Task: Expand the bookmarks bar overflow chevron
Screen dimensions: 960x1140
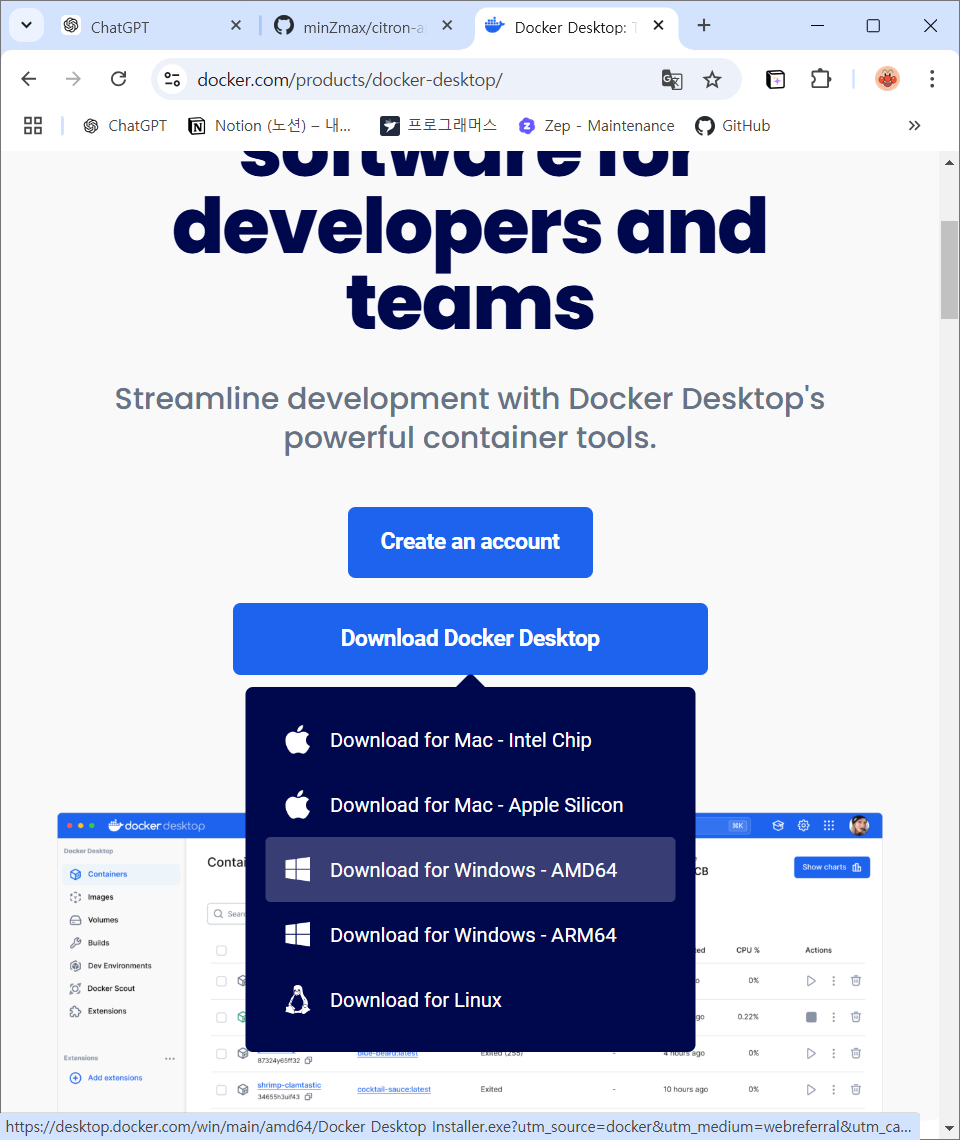Action: pyautogui.click(x=914, y=125)
